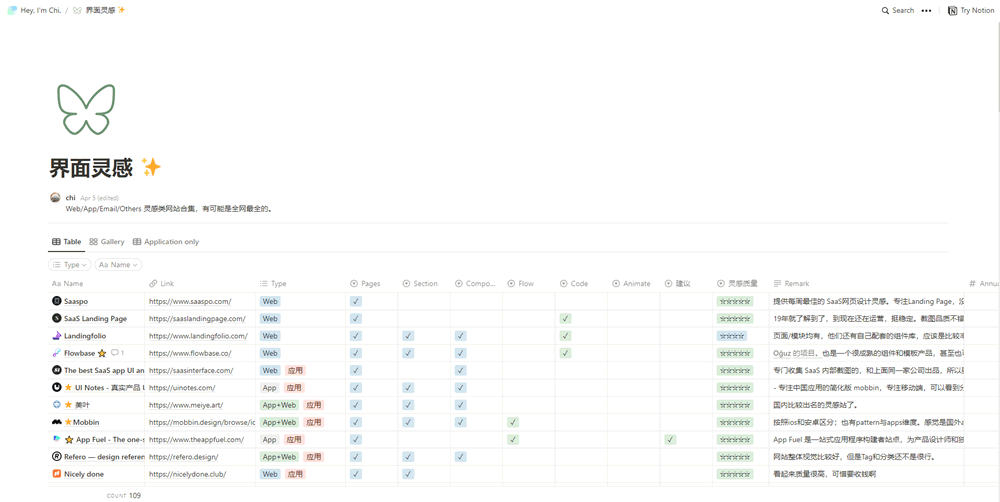
Task: Toggle Section checkbox in Nicely done row
Action: click(408, 474)
